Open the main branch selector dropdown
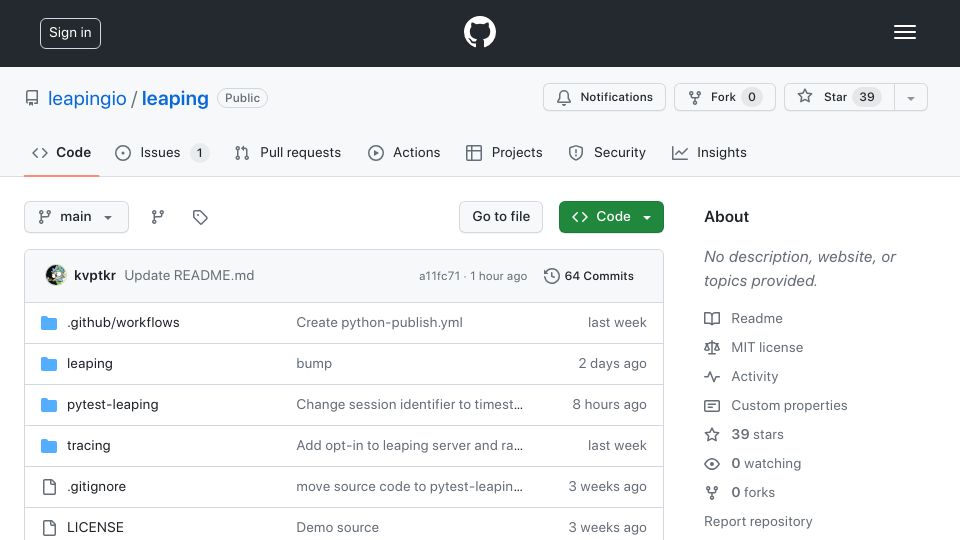 (x=77, y=217)
